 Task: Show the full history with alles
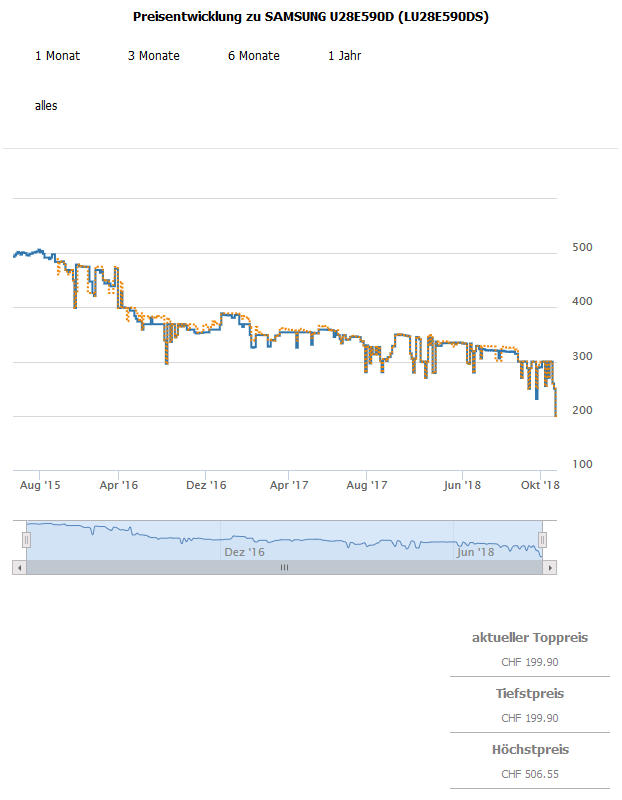[46, 105]
